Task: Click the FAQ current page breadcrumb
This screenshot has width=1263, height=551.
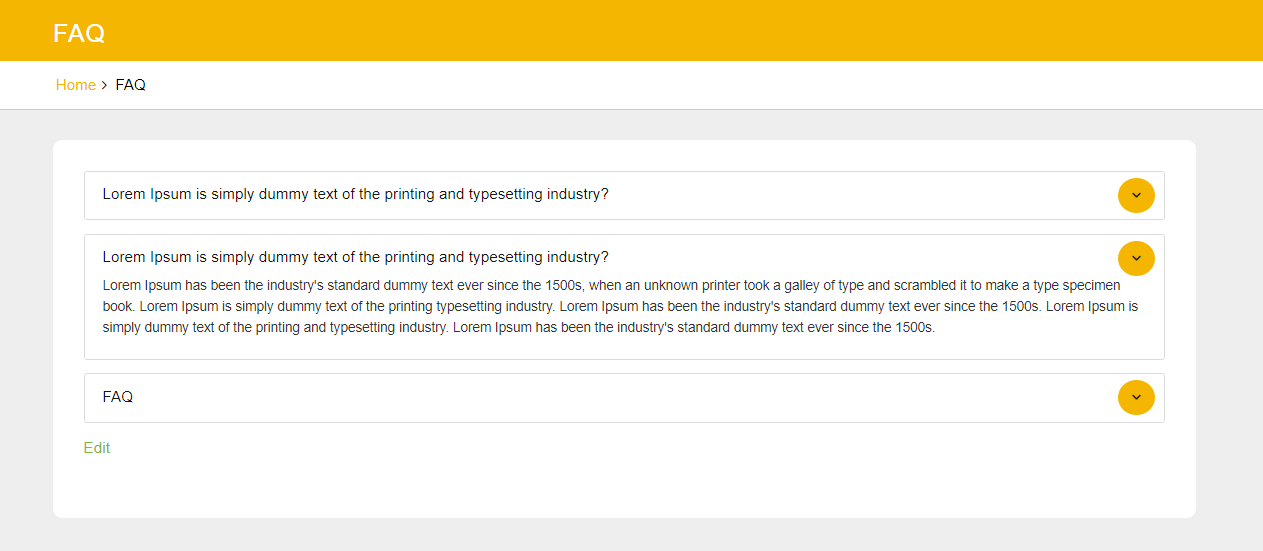Action: [130, 85]
